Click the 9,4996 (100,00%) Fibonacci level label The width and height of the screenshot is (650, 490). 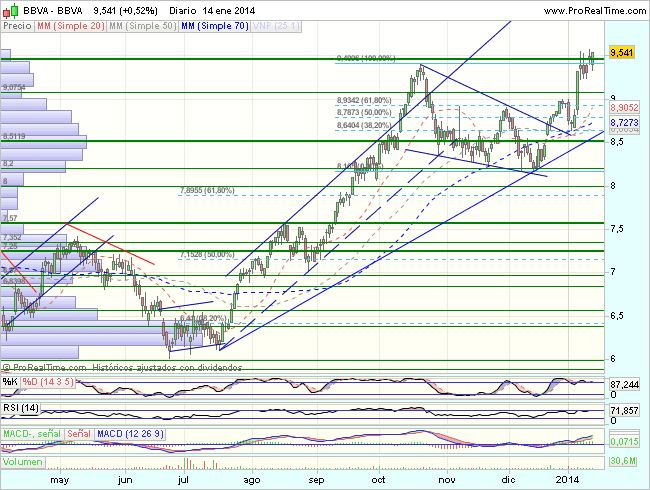(366, 59)
